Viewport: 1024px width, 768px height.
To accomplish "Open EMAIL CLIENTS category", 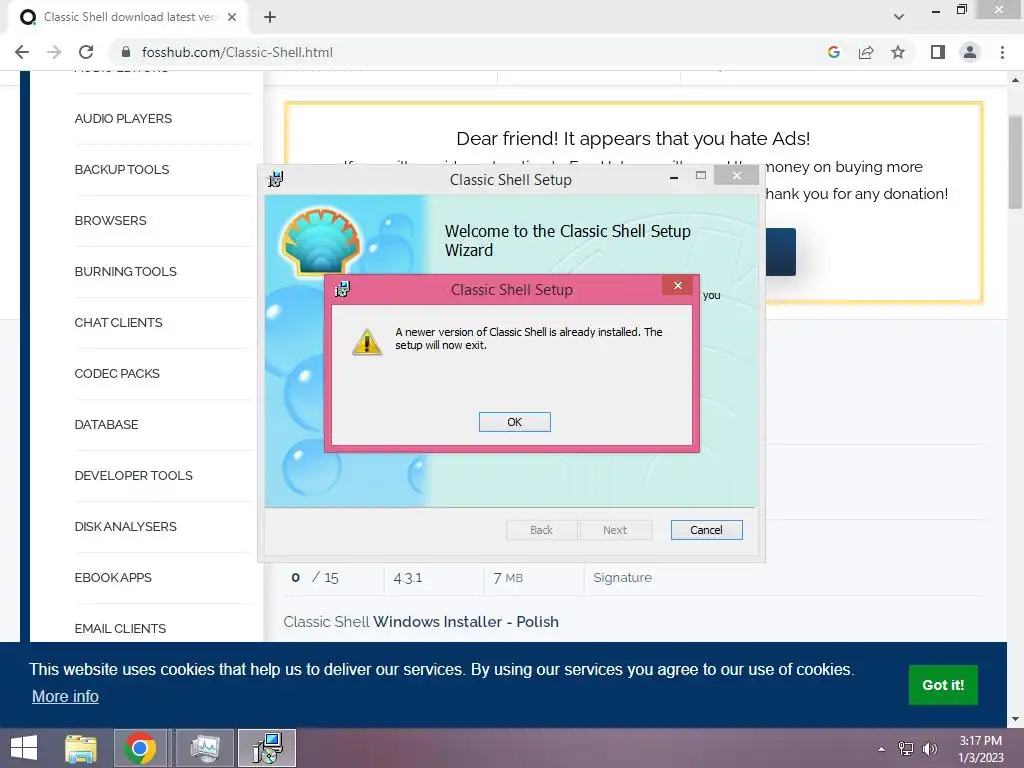I will (x=120, y=628).
